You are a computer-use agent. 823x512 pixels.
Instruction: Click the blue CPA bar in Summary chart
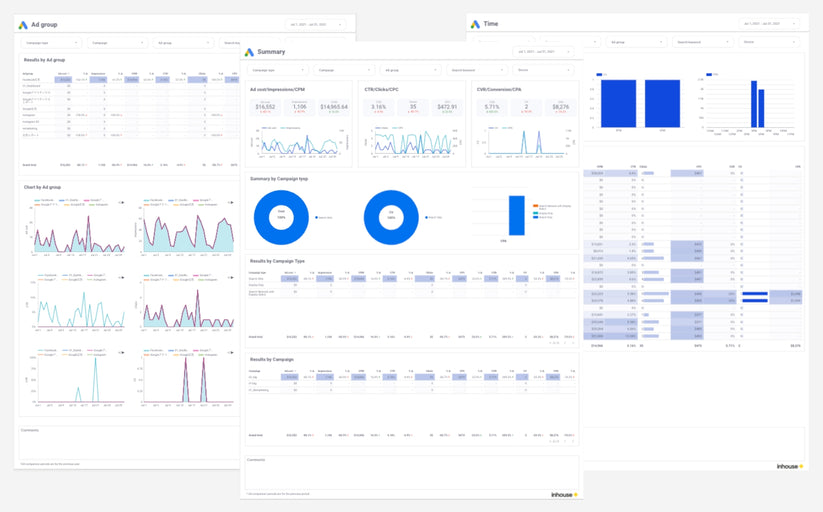tap(517, 215)
